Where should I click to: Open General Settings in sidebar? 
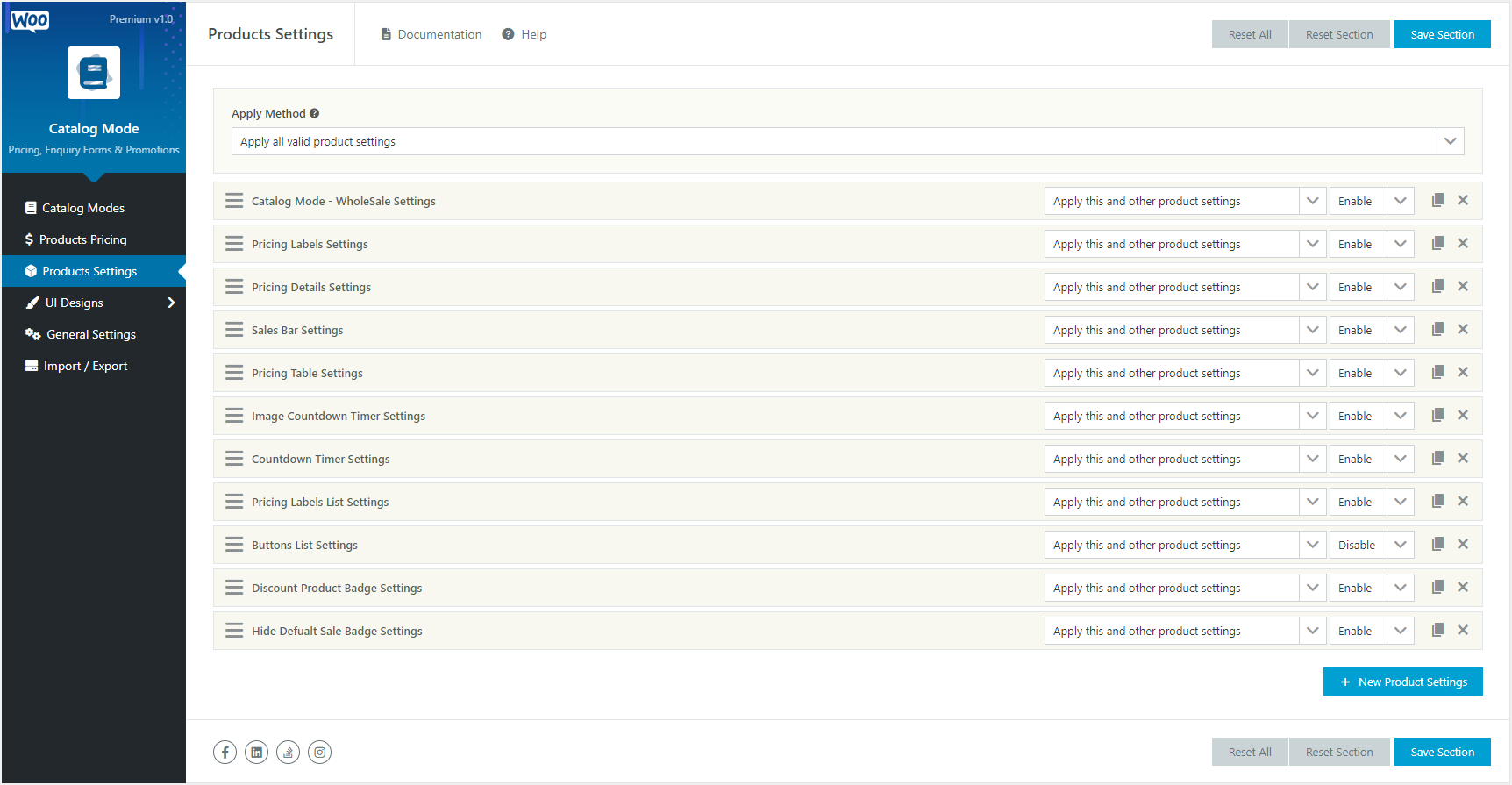(93, 334)
